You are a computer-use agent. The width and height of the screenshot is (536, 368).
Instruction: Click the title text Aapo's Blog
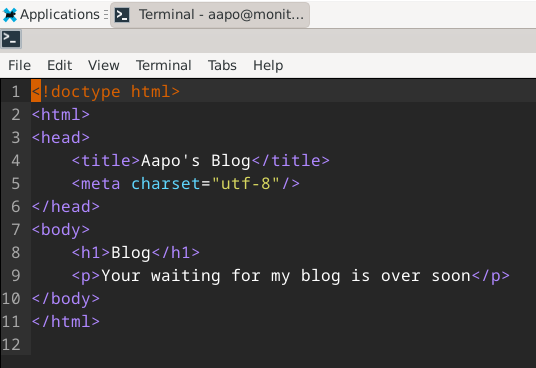tap(196, 161)
